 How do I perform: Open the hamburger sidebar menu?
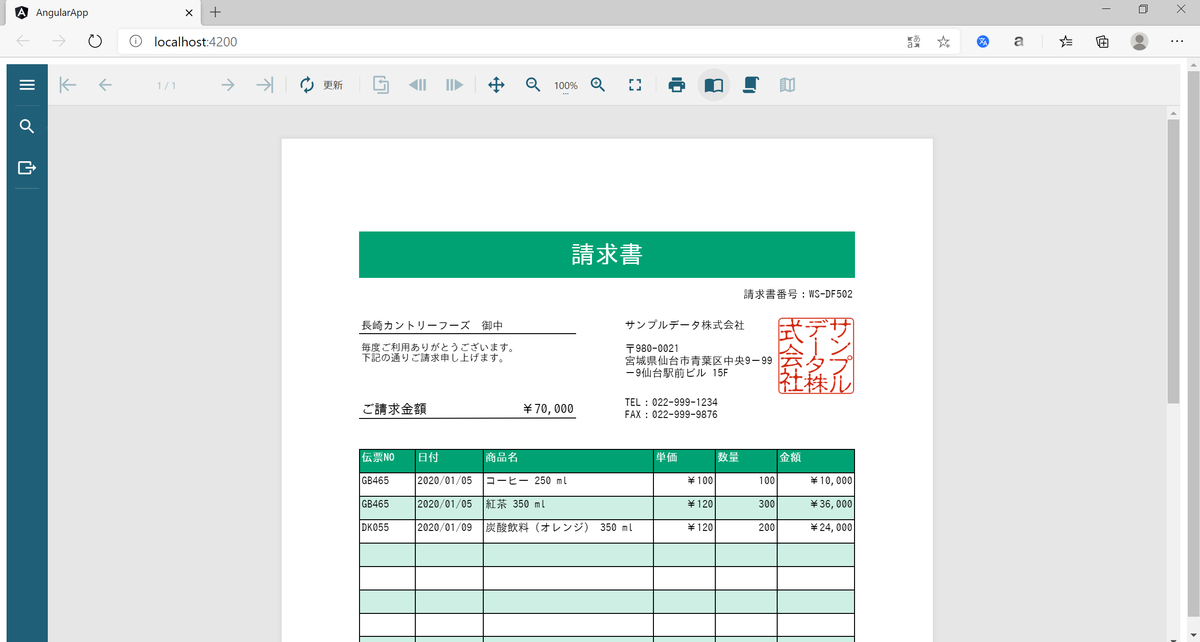pyautogui.click(x=27, y=85)
